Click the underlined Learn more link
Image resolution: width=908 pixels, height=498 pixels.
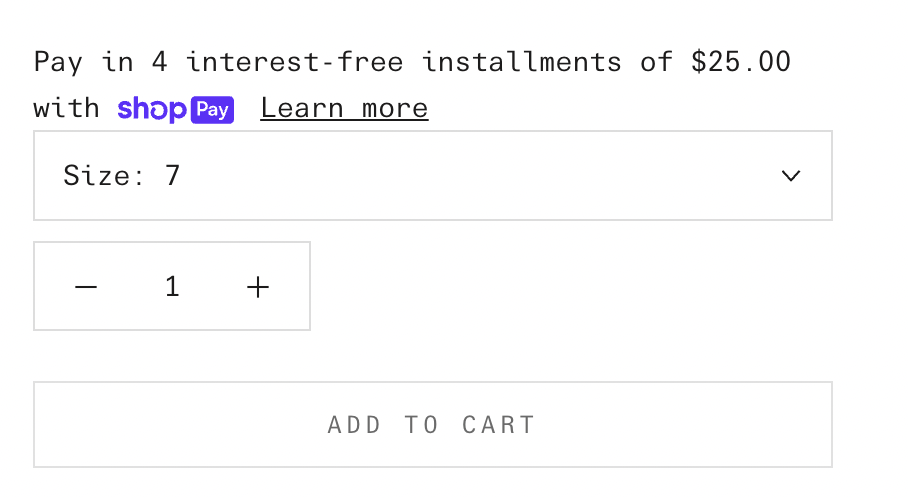[x=344, y=109]
